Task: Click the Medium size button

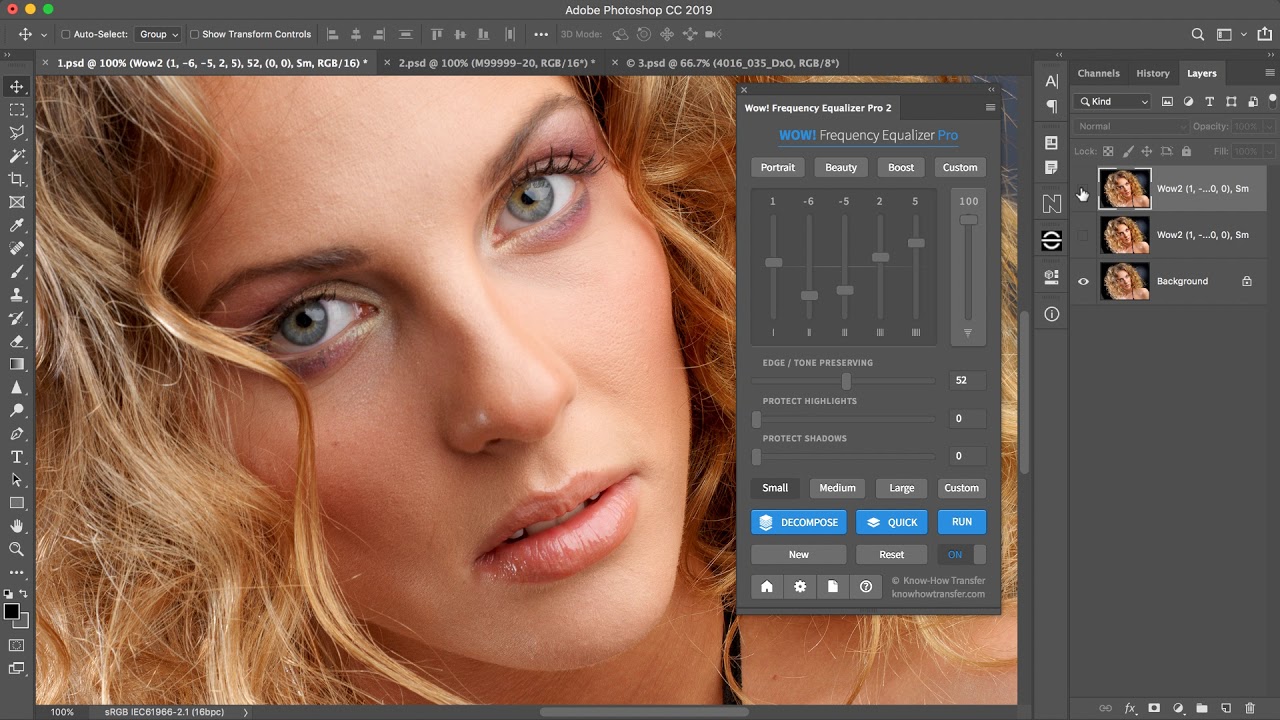Action: coord(838,488)
